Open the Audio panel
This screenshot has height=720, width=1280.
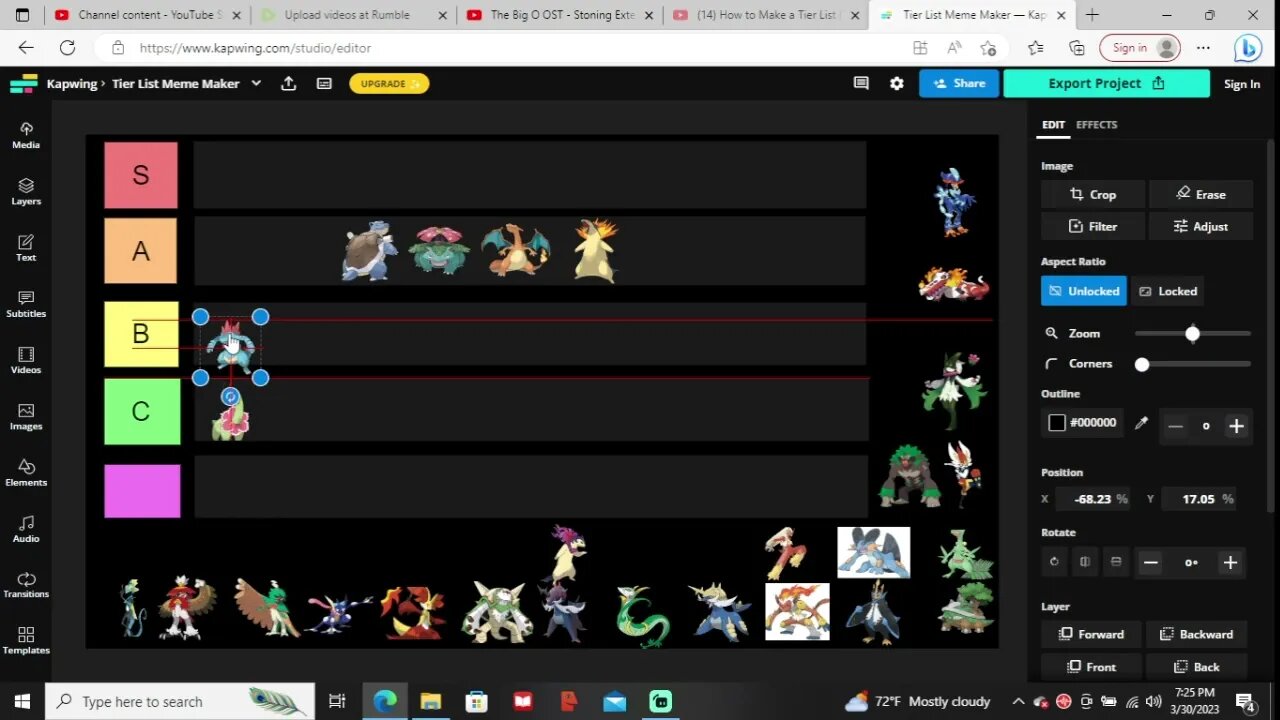coord(25,530)
